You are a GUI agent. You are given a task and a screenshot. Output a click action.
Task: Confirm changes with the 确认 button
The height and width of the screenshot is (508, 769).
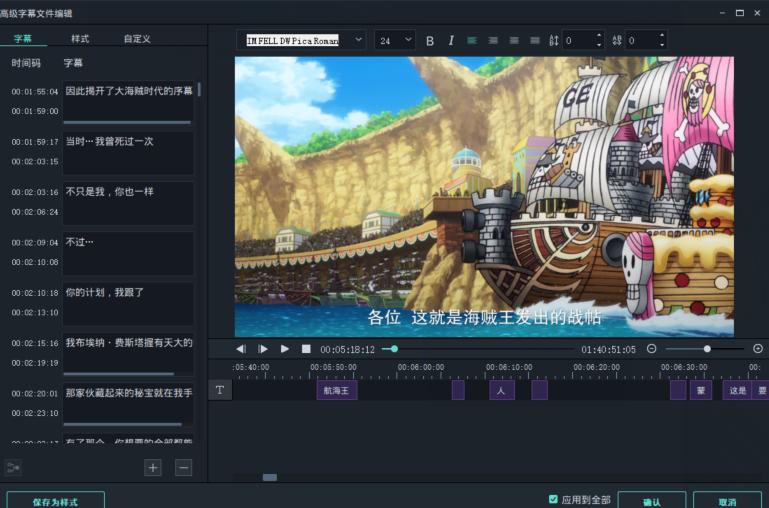click(x=652, y=502)
